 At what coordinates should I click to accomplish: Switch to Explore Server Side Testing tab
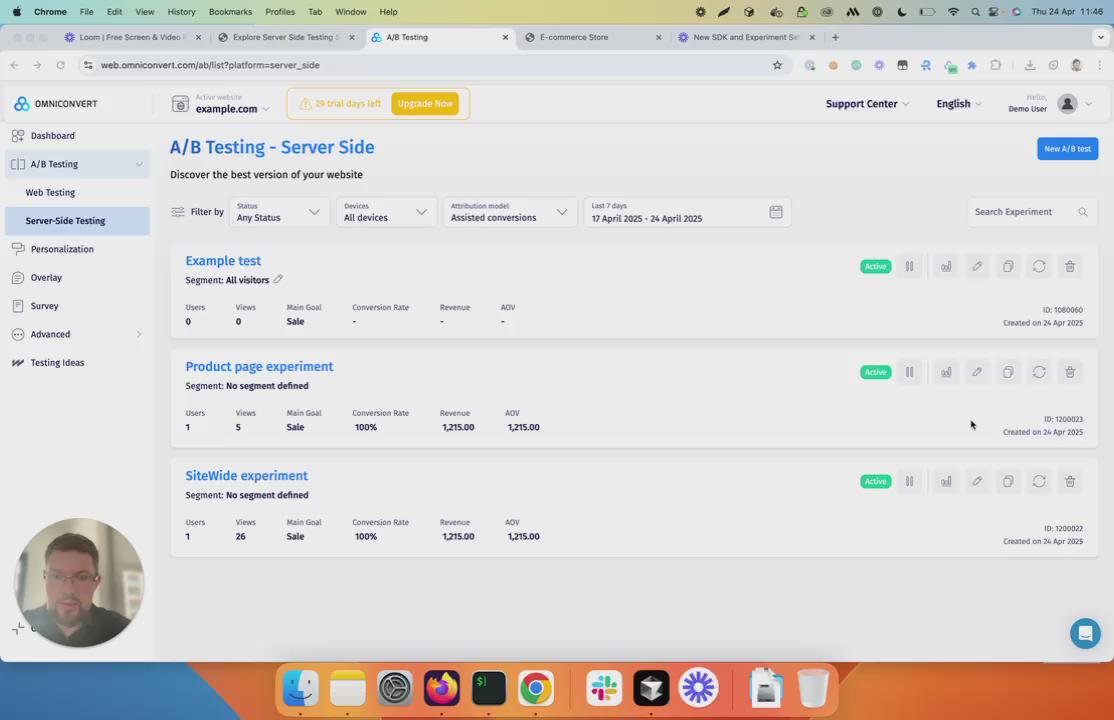pyautogui.click(x=286, y=37)
